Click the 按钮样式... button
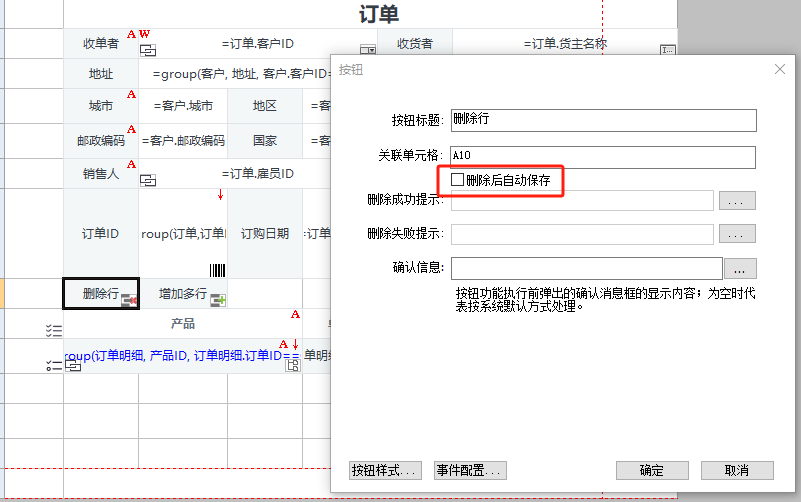 [385, 470]
